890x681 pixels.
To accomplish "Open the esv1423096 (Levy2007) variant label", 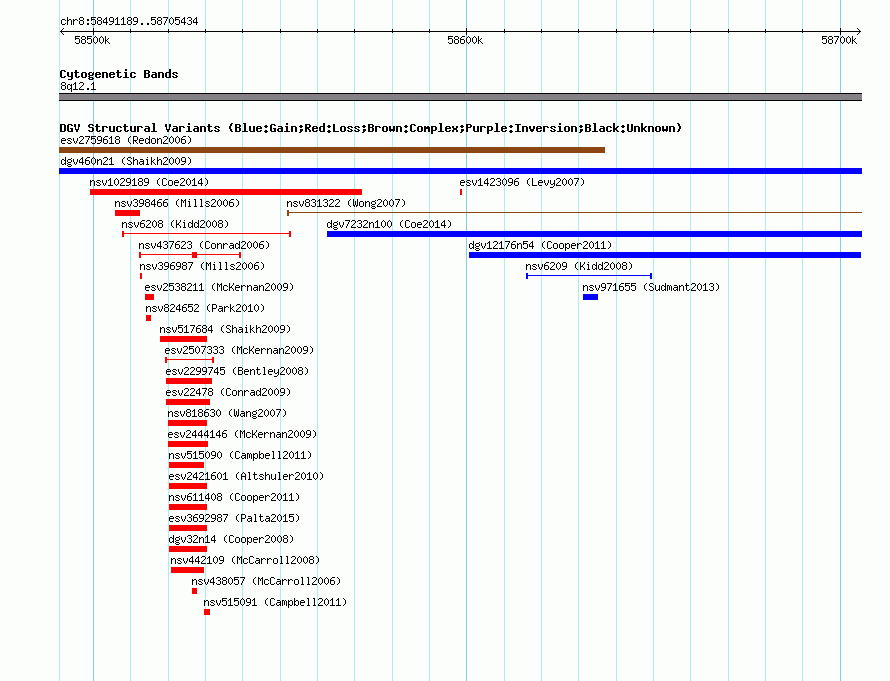I will [522, 182].
